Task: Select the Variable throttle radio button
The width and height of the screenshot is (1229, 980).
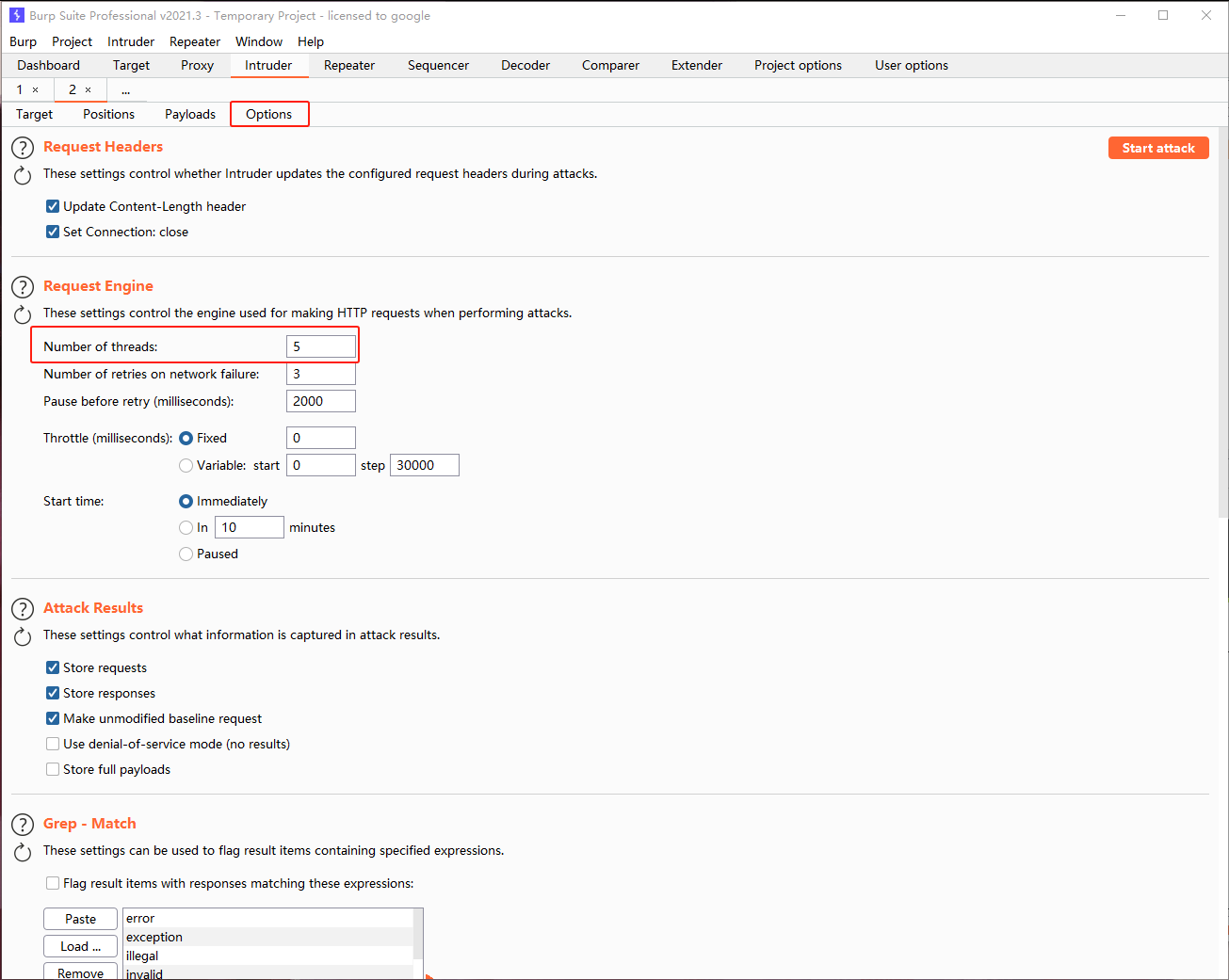Action: 186,465
